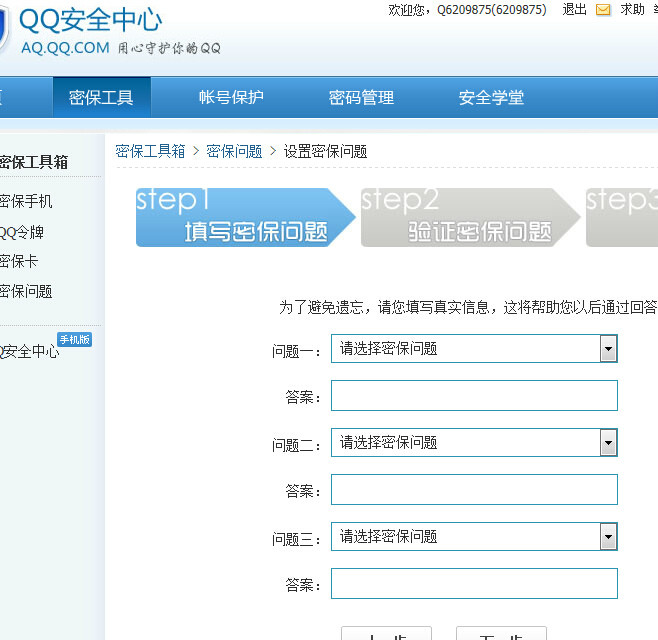Click the 密保工具箱 sidebar heading
The width and height of the screenshot is (658, 640).
coord(34,162)
